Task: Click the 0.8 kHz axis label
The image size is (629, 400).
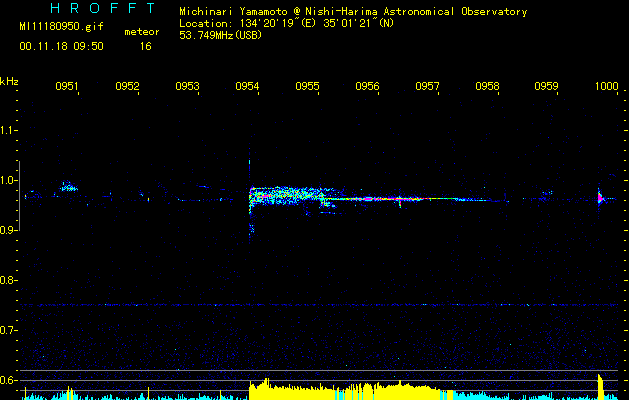Action: 7,280
